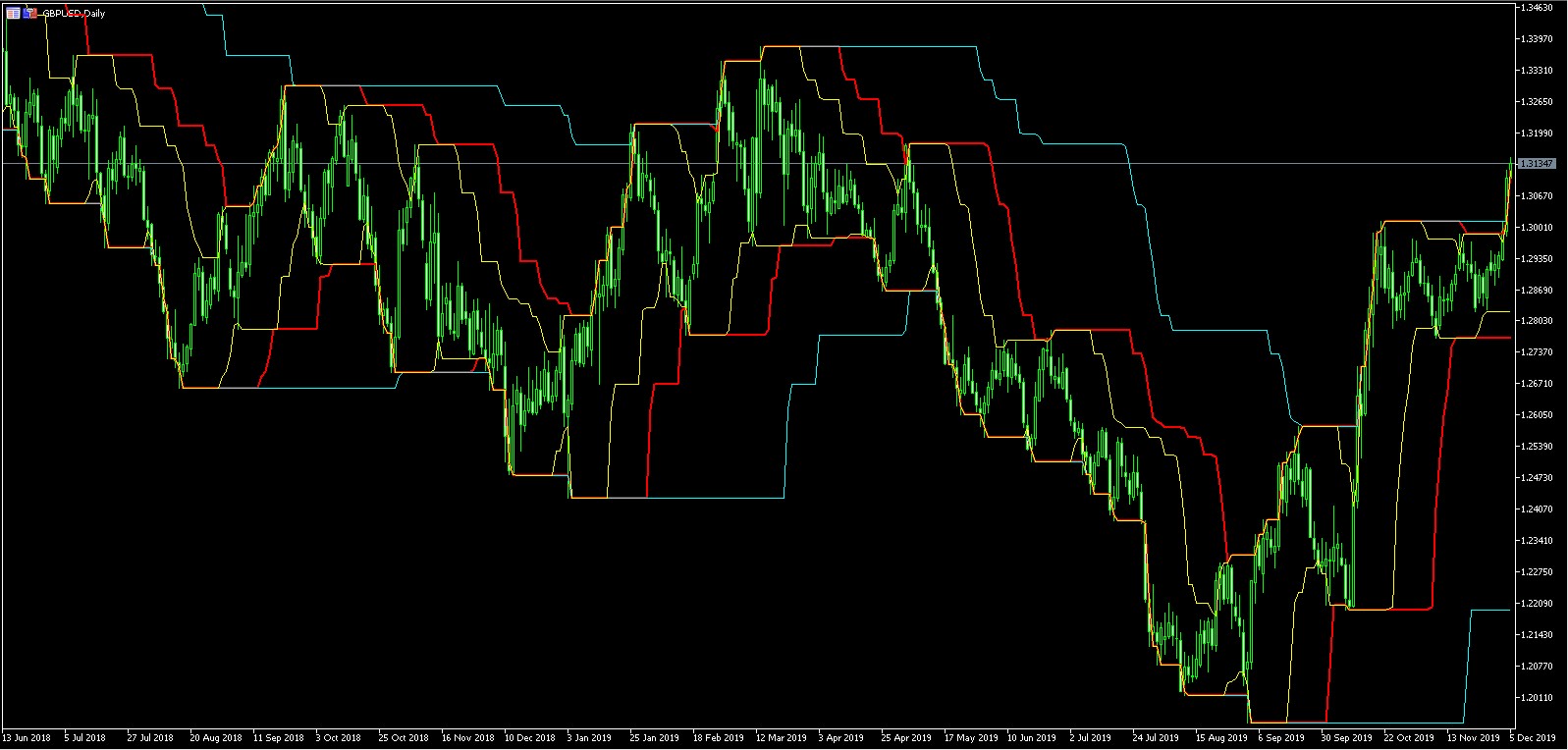Click the 1.33310 price scale value
Image resolution: width=1568 pixels, height=750 pixels.
click(1537, 71)
